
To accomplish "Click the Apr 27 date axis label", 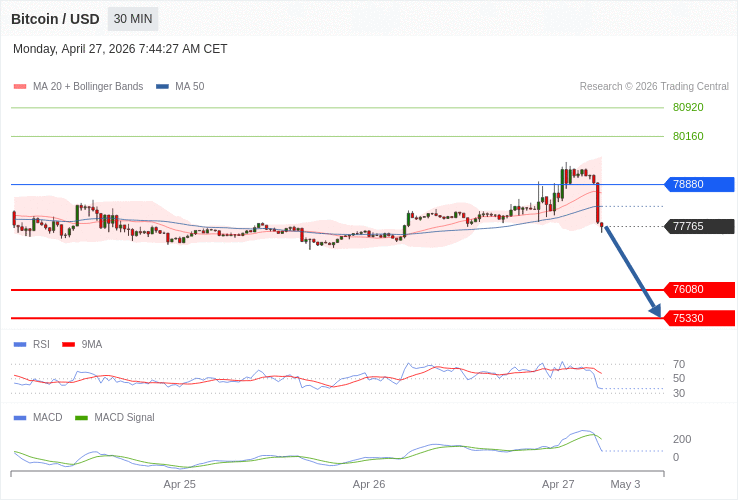I will coord(558,484).
